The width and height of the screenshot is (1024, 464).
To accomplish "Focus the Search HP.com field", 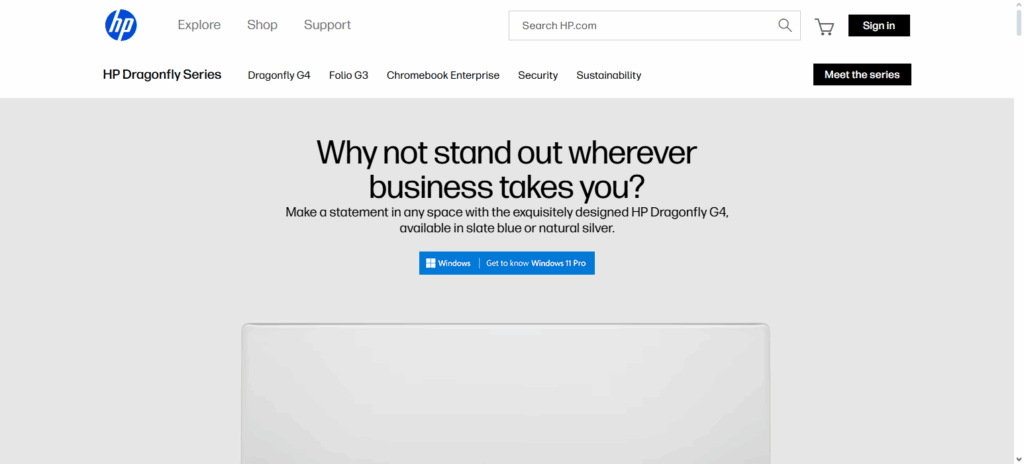I will pos(654,25).
